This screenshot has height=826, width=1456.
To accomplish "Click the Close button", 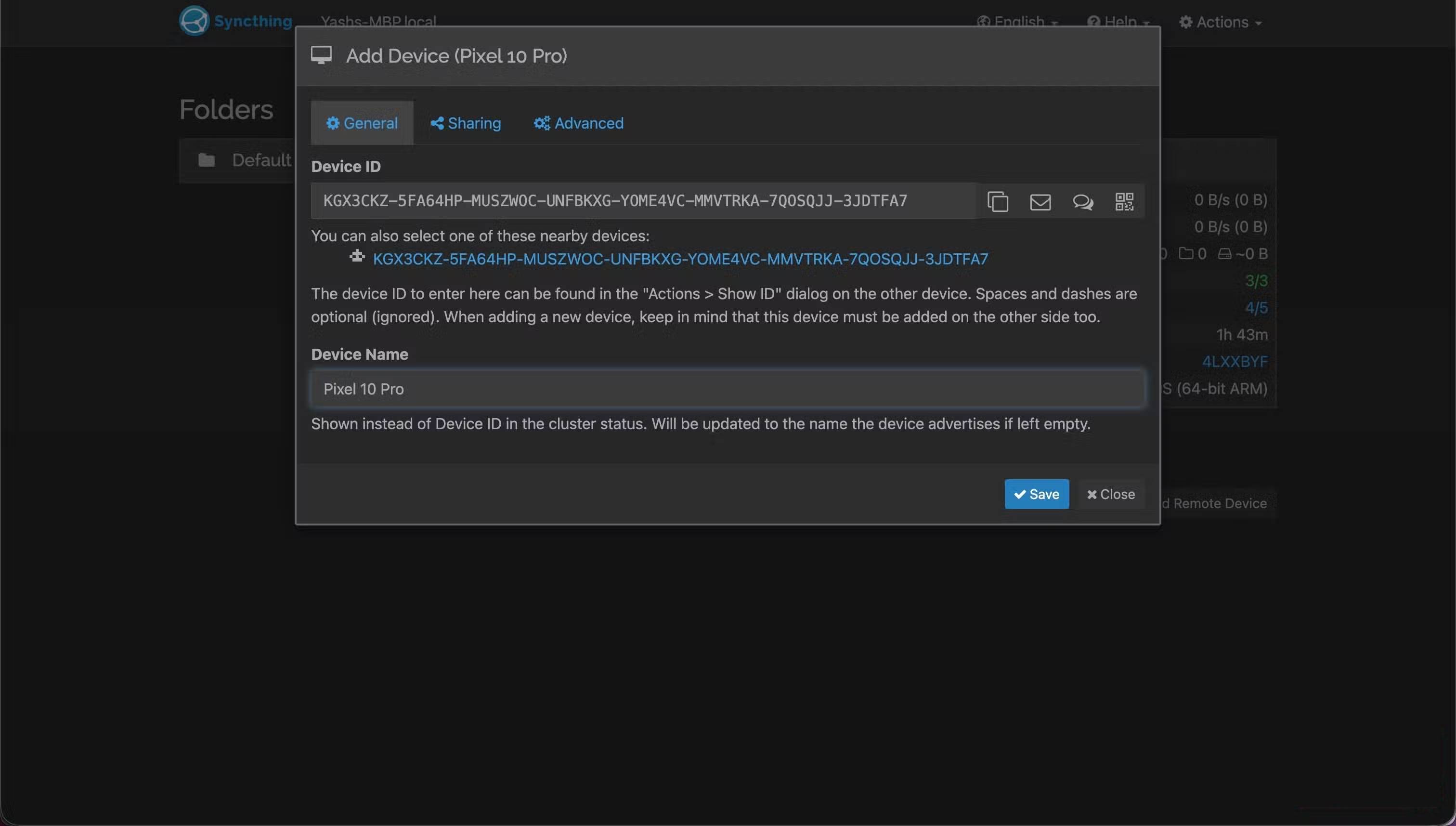I will (1110, 494).
